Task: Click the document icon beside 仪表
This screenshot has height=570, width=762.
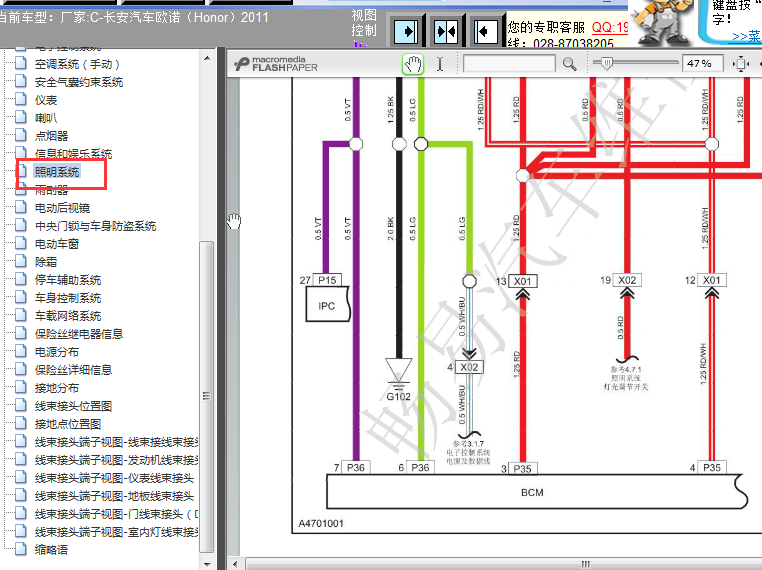Action: [20, 100]
